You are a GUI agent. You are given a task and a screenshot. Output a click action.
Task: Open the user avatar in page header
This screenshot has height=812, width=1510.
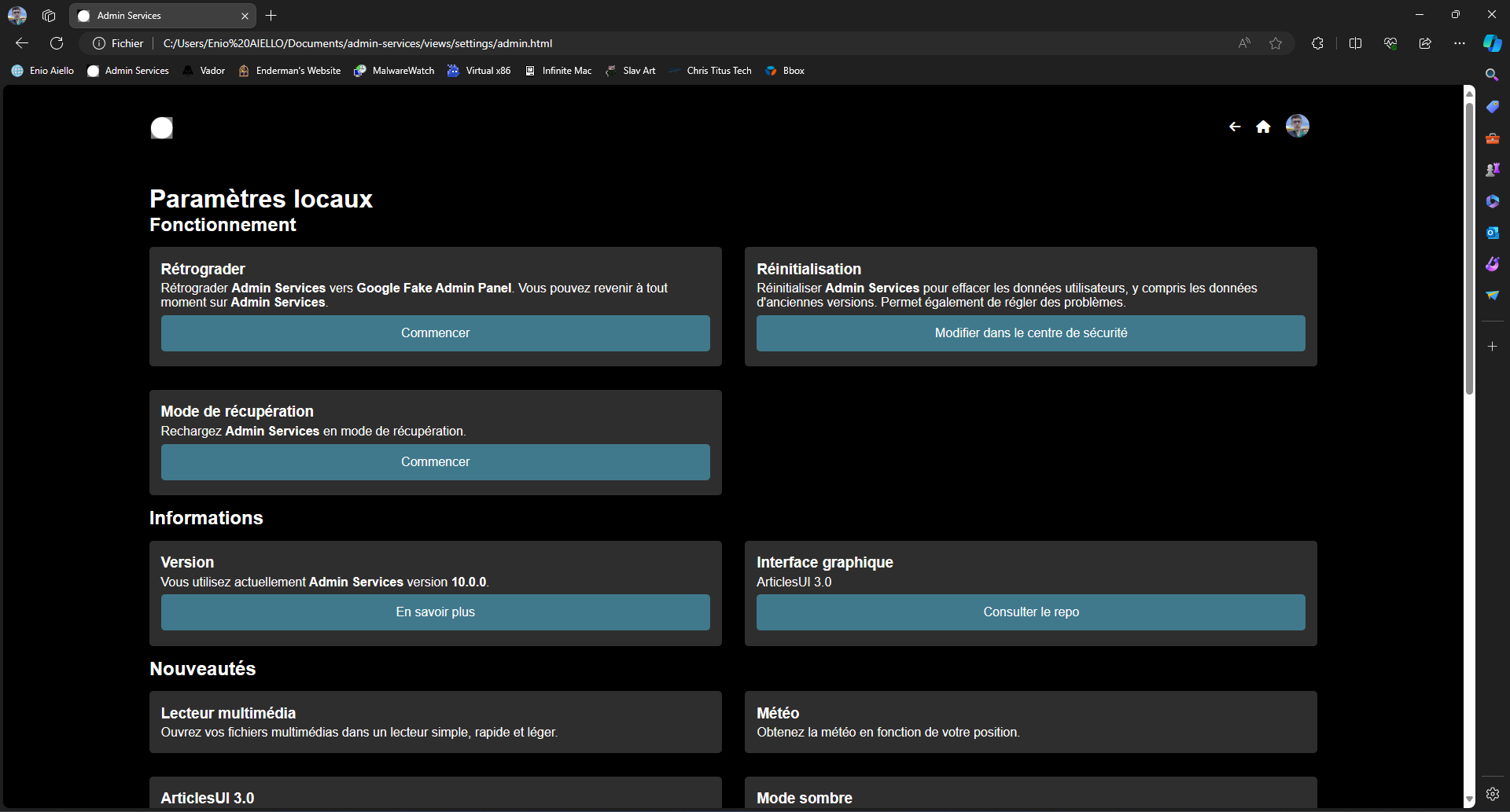[x=1298, y=126]
